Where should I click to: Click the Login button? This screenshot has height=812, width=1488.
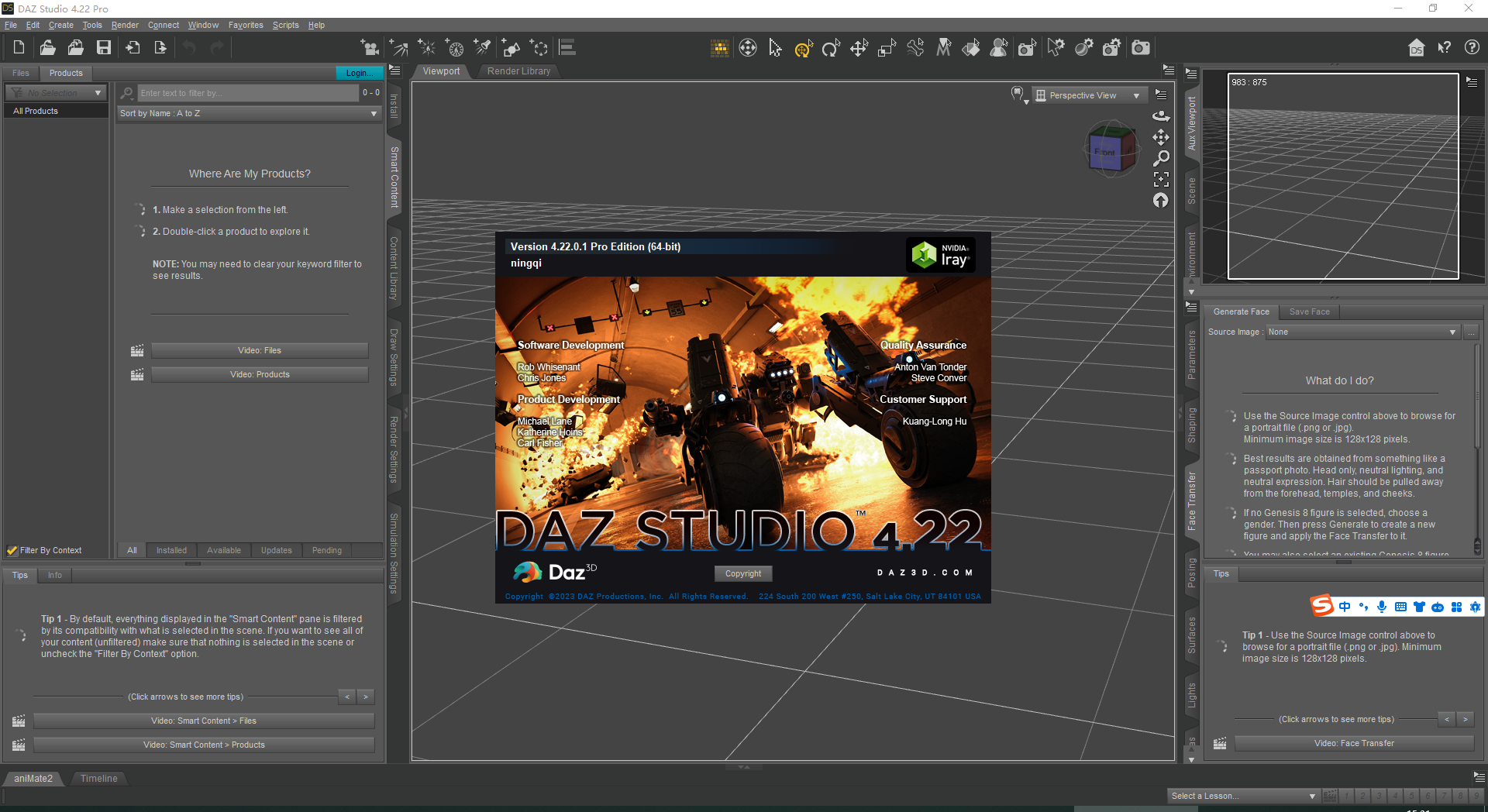pyautogui.click(x=358, y=73)
